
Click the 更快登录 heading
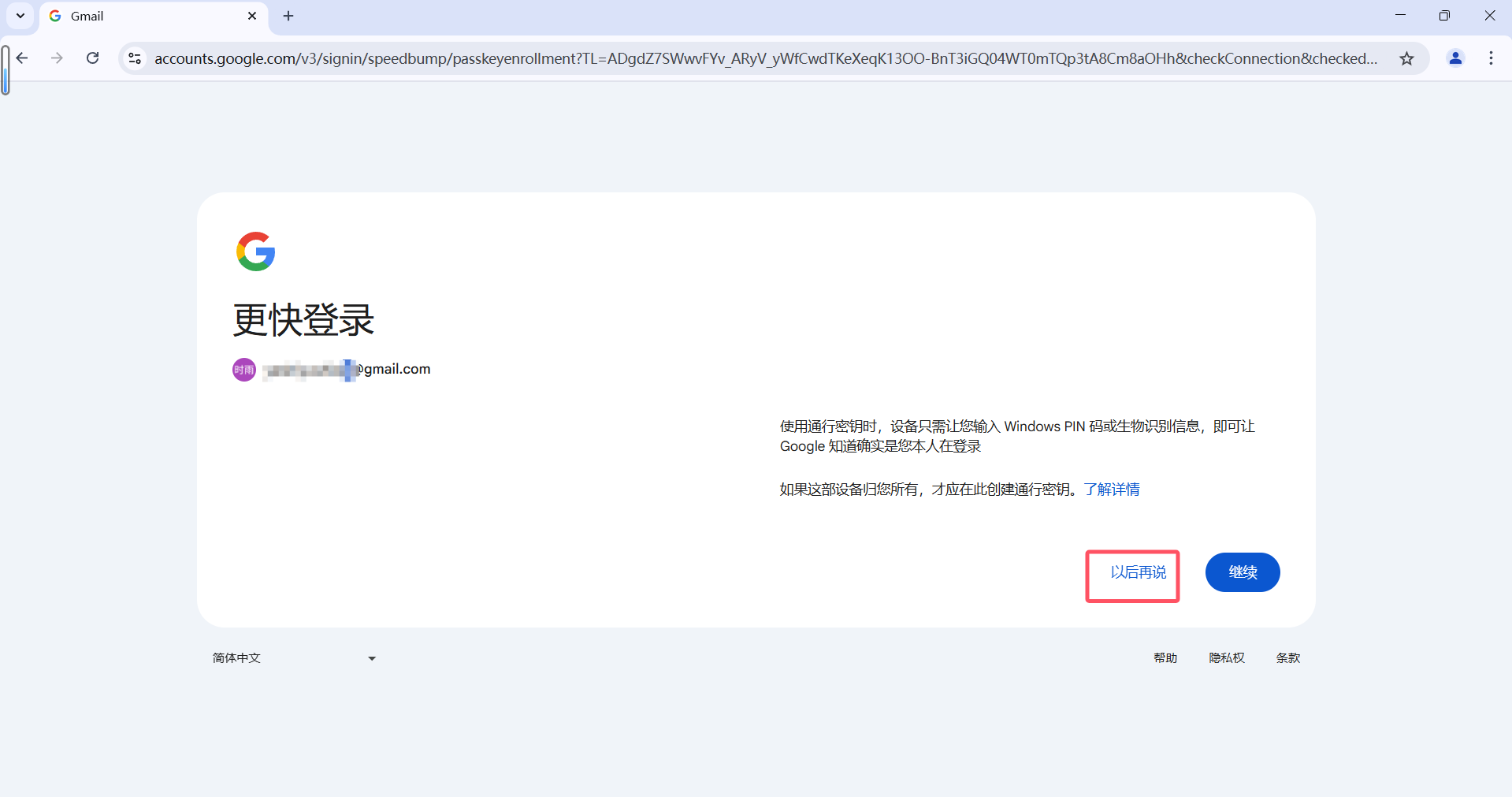[x=303, y=320]
